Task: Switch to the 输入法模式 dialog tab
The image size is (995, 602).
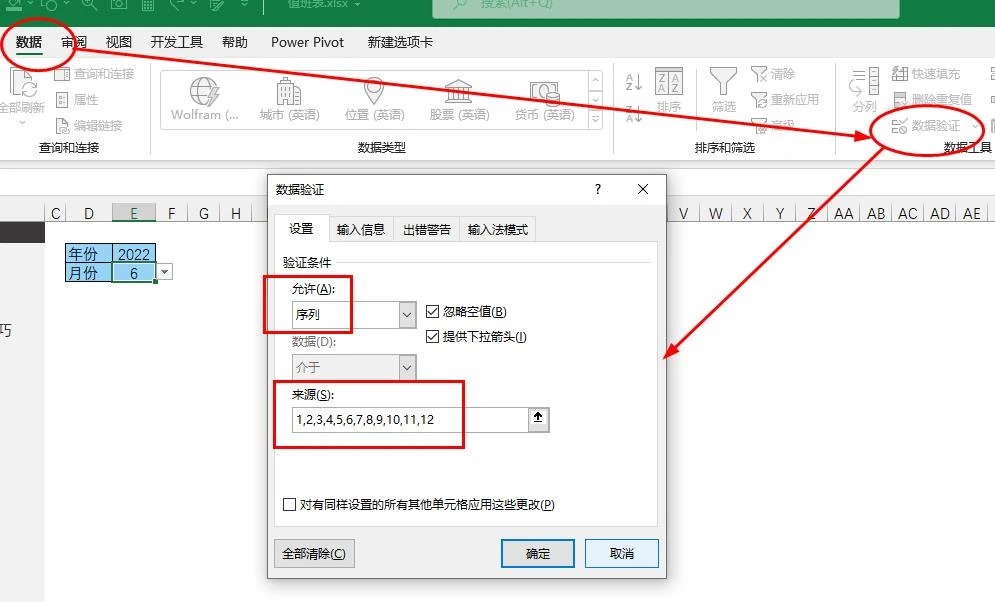Action: point(498,230)
